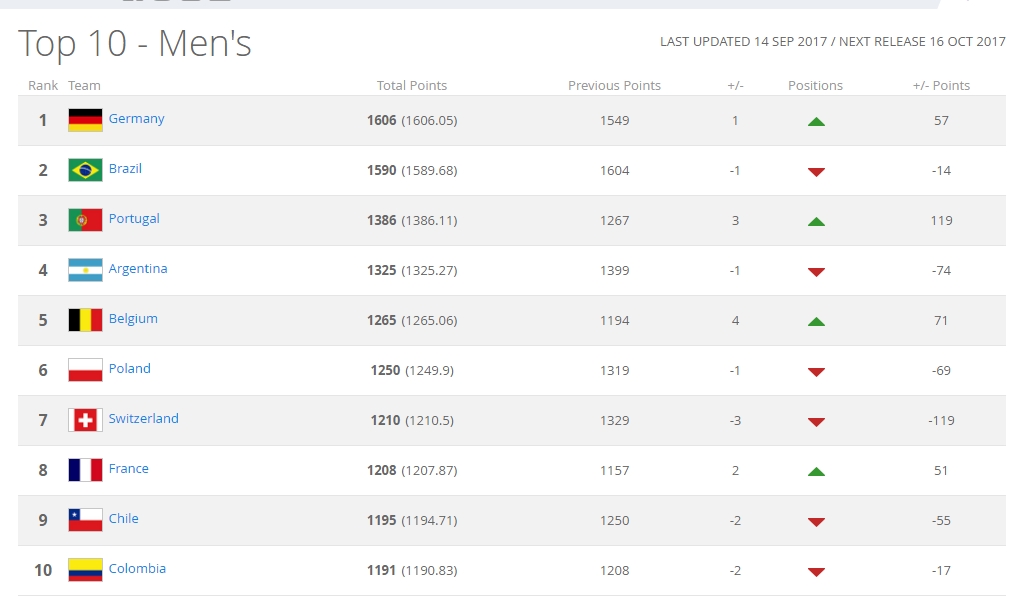Click the Portugal flag icon

85,220
